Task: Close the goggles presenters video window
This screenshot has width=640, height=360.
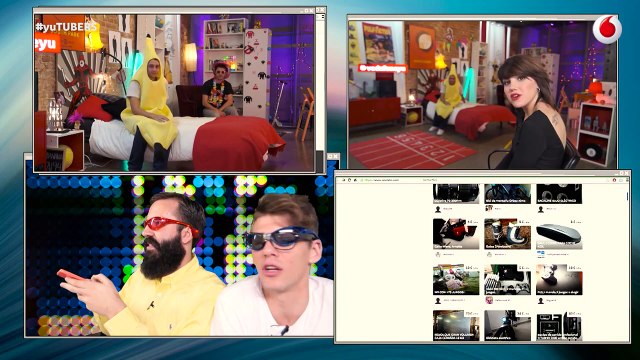Action: [x=336, y=156]
